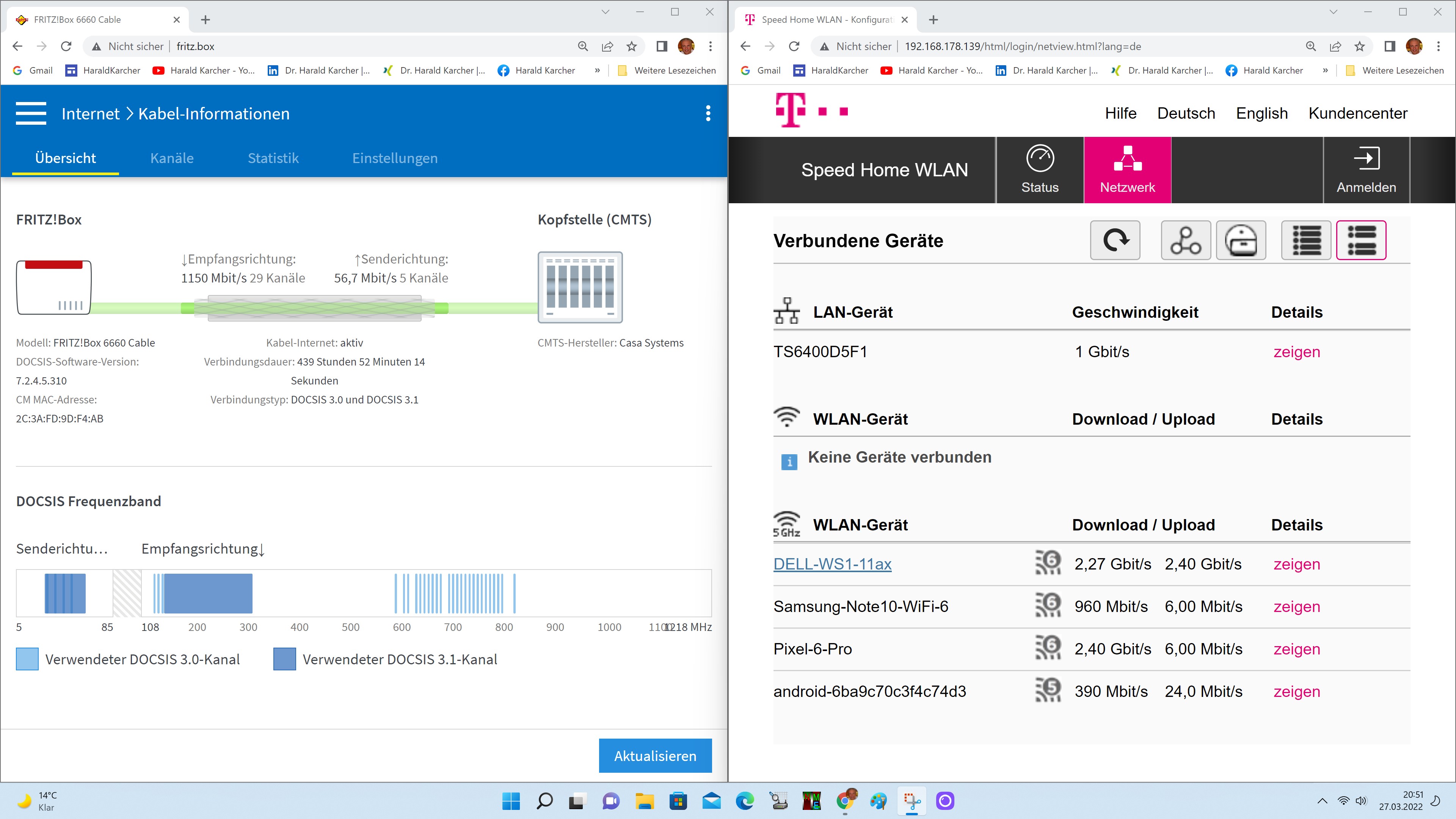Open the FRITZ!Box hamburger menu

31,114
